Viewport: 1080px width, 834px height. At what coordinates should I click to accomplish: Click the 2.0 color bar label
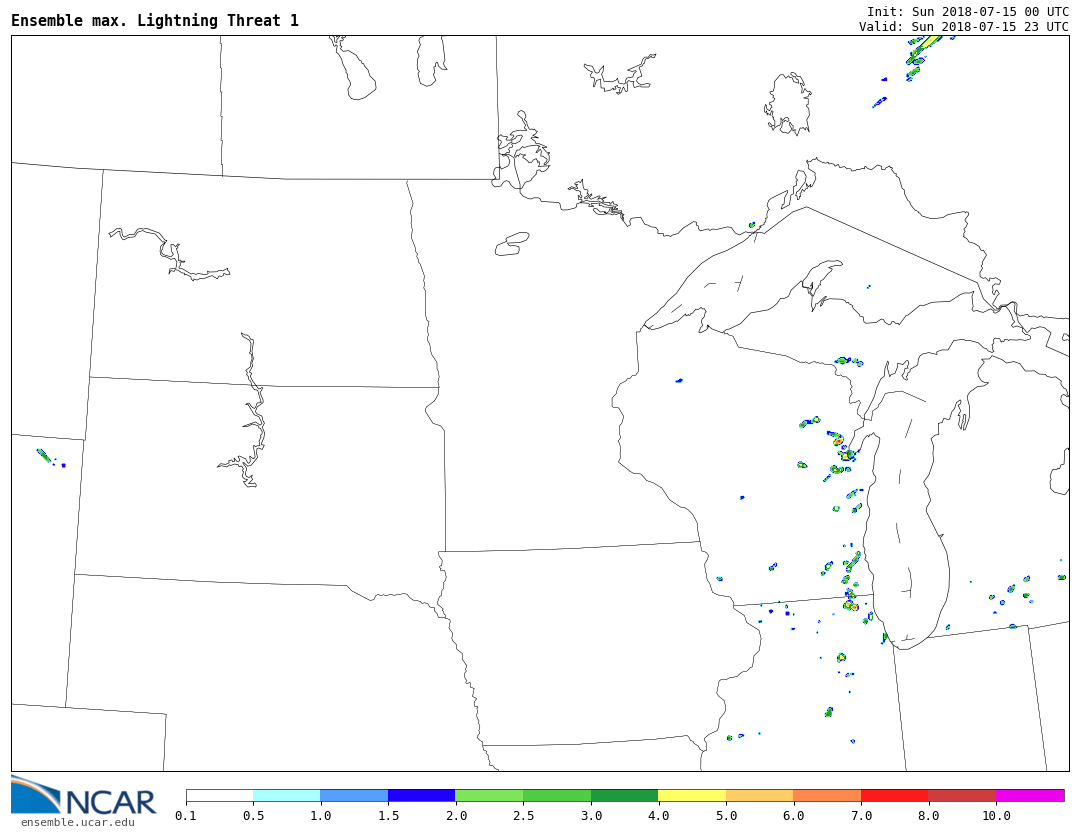coord(456,816)
